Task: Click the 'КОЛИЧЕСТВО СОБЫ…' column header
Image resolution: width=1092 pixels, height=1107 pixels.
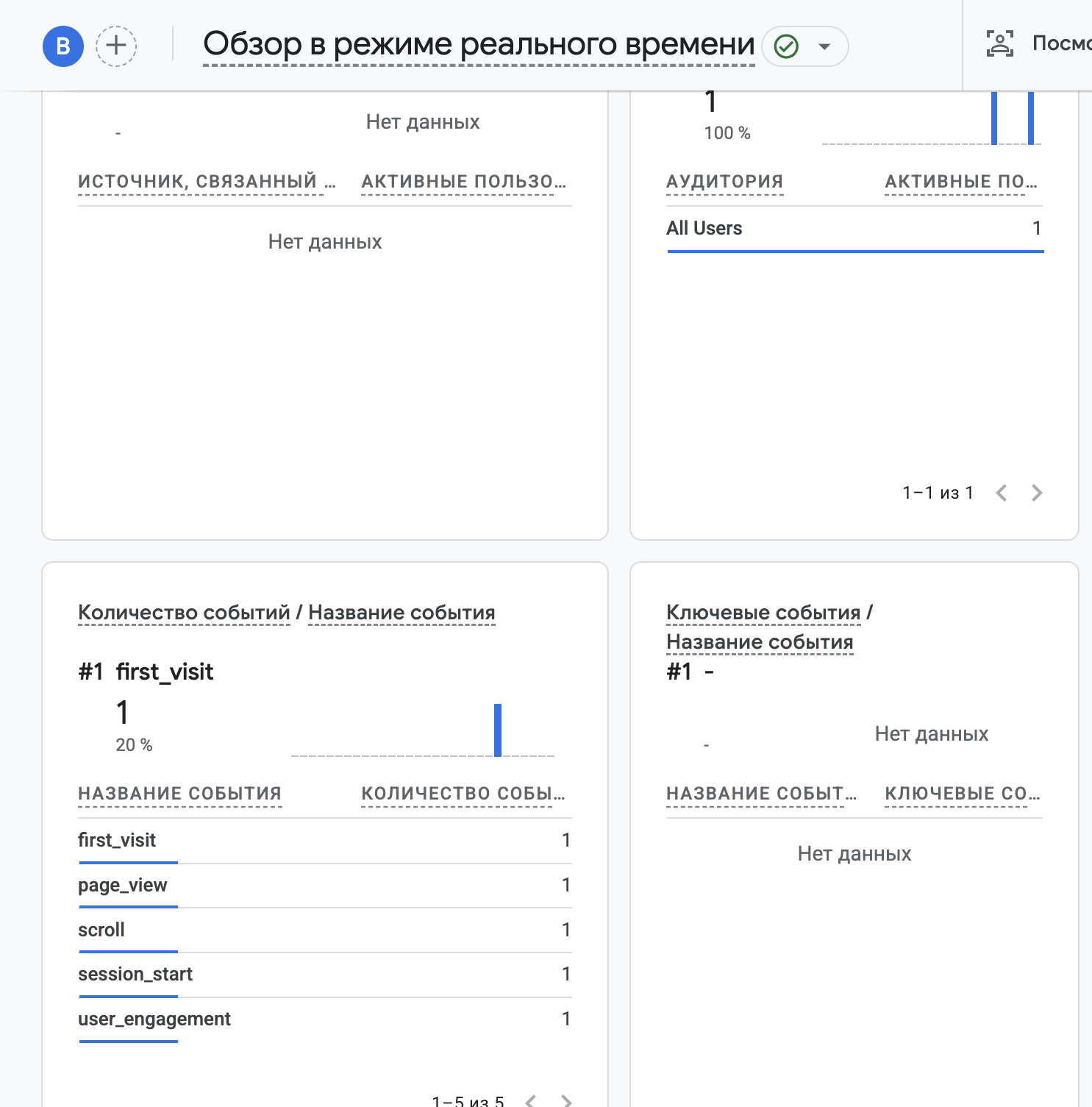Action: click(x=463, y=794)
